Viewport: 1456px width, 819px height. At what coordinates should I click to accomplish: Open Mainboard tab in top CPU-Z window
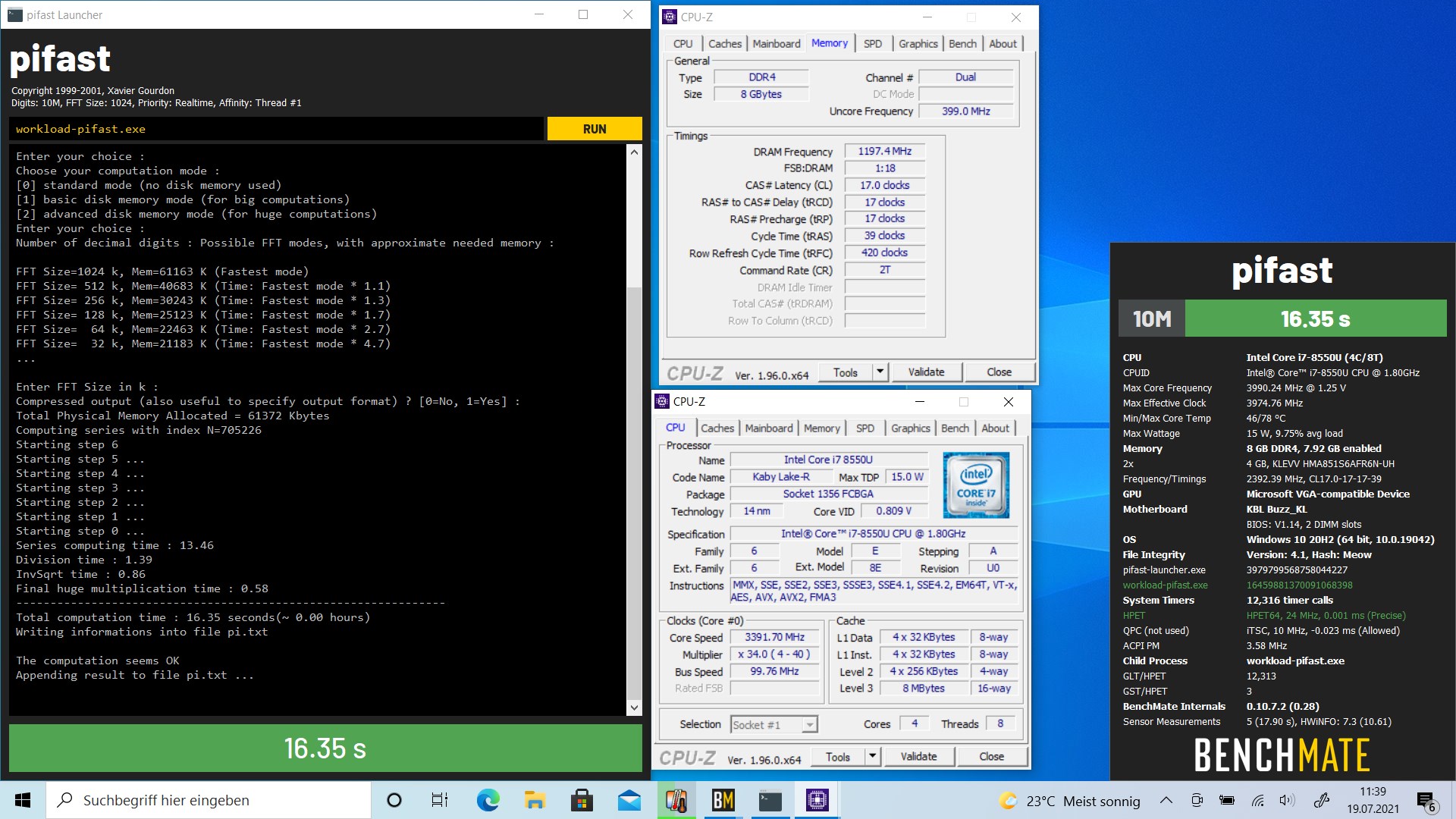click(776, 44)
